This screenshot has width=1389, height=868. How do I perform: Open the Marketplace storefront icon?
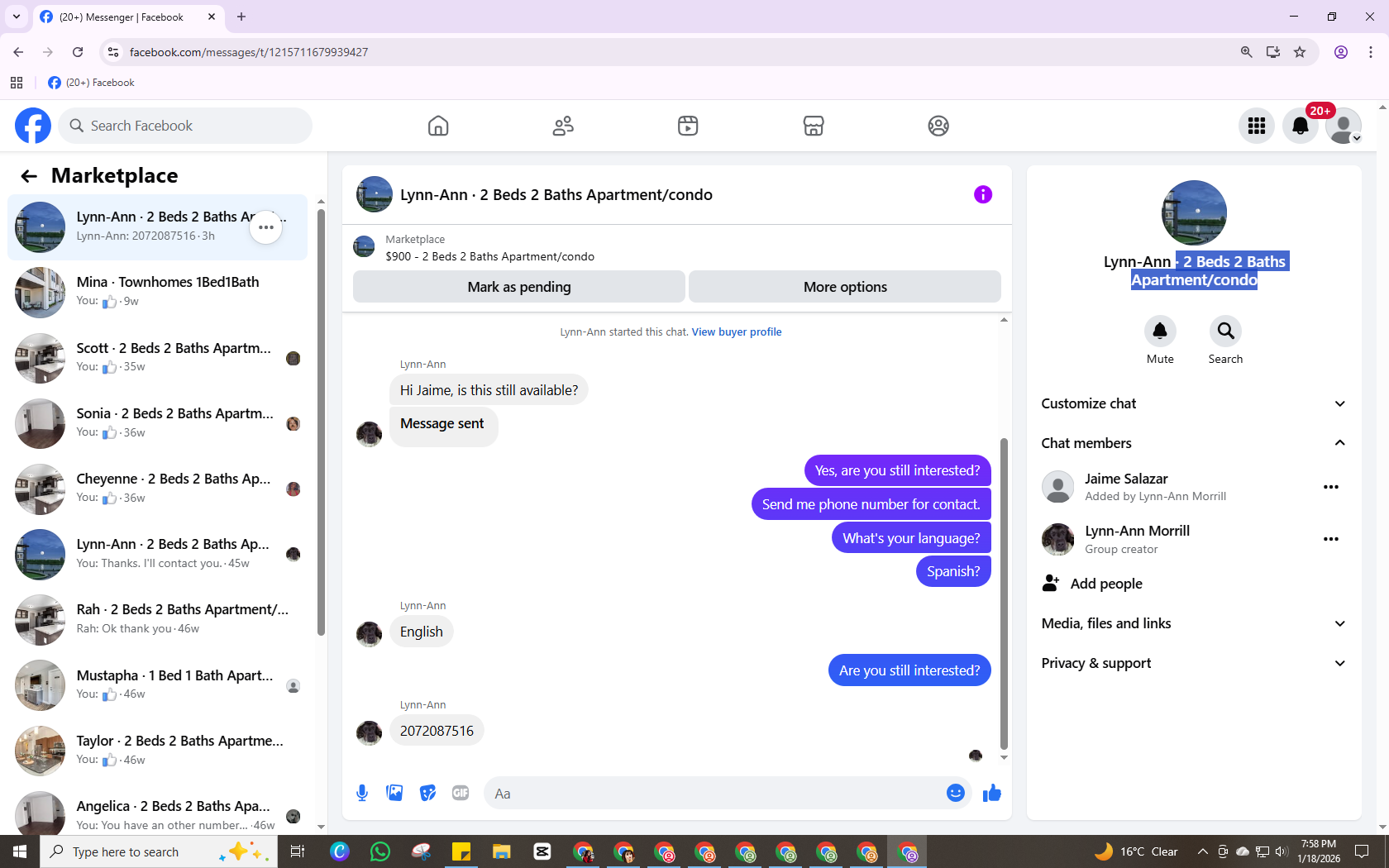pos(814,126)
